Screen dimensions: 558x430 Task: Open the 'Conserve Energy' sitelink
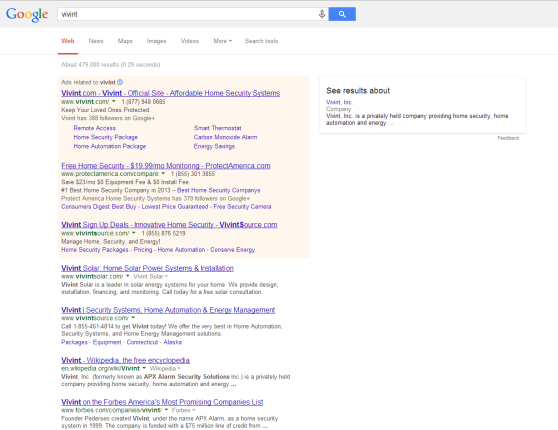point(233,250)
